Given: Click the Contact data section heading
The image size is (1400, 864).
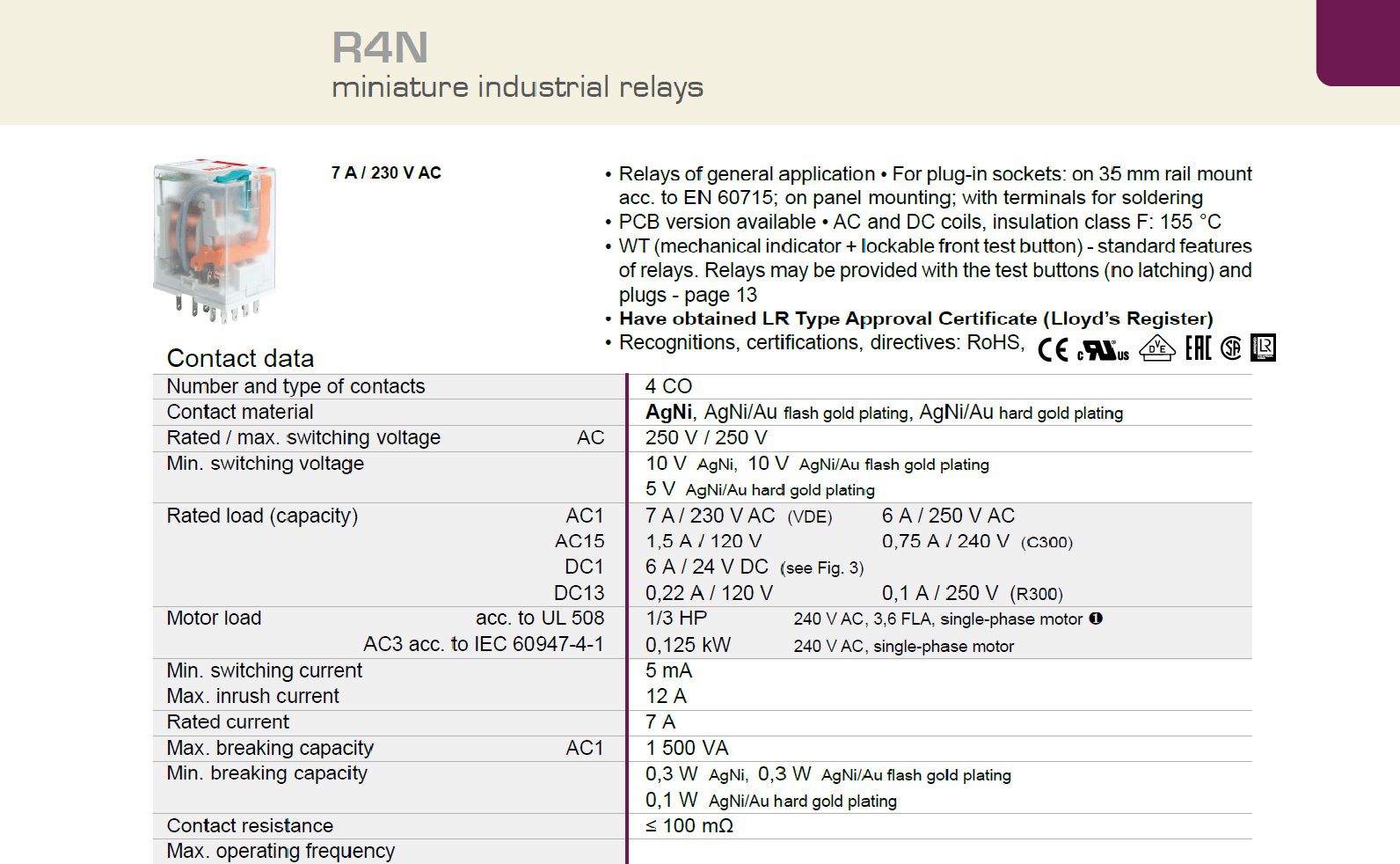Looking at the screenshot, I should (x=240, y=358).
